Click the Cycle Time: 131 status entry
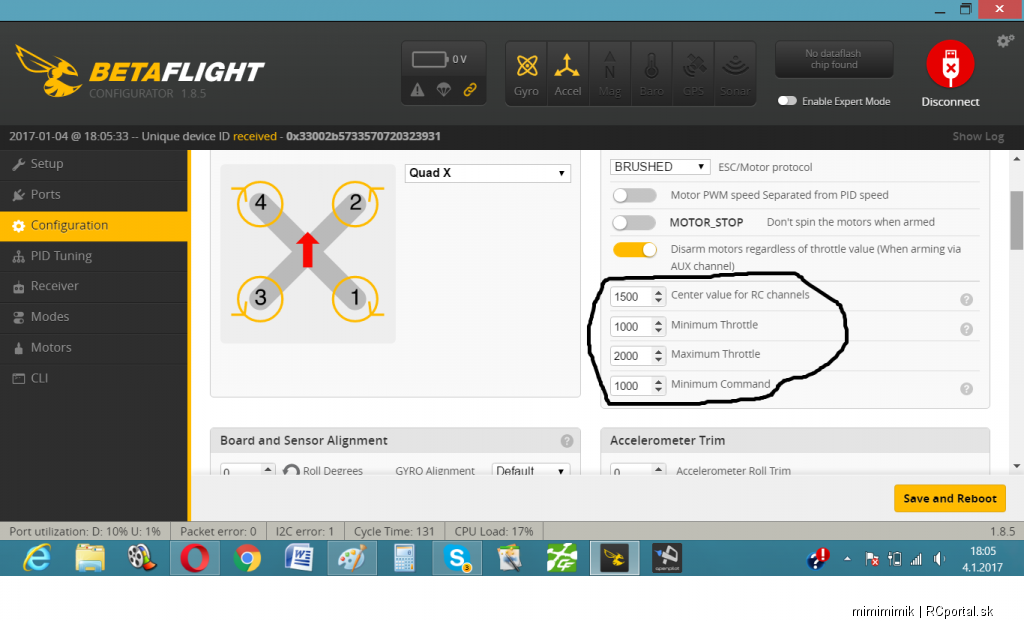The width and height of the screenshot is (1024, 621). [x=394, y=532]
